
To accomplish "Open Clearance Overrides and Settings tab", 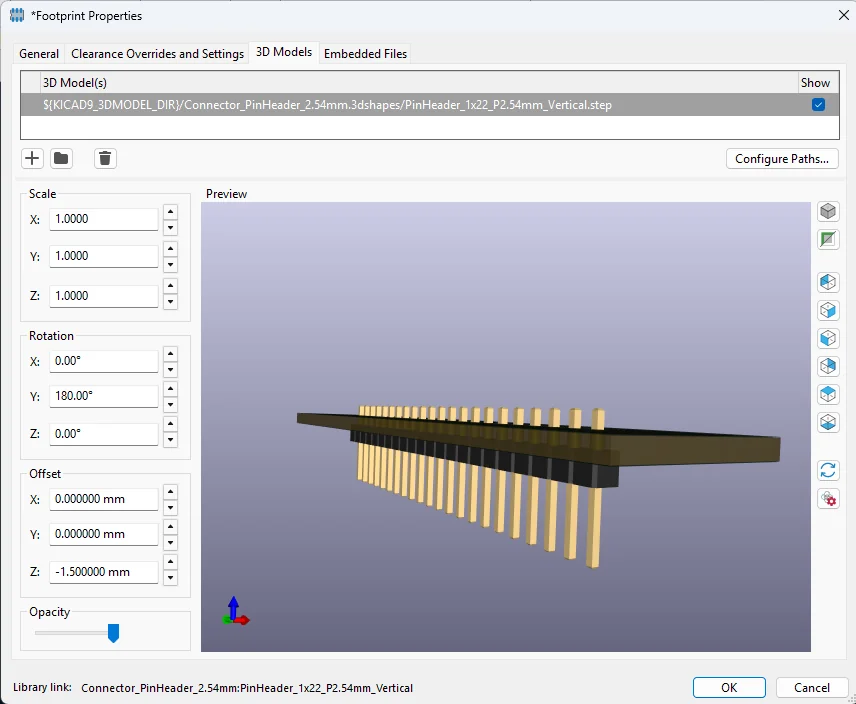I will [x=157, y=53].
